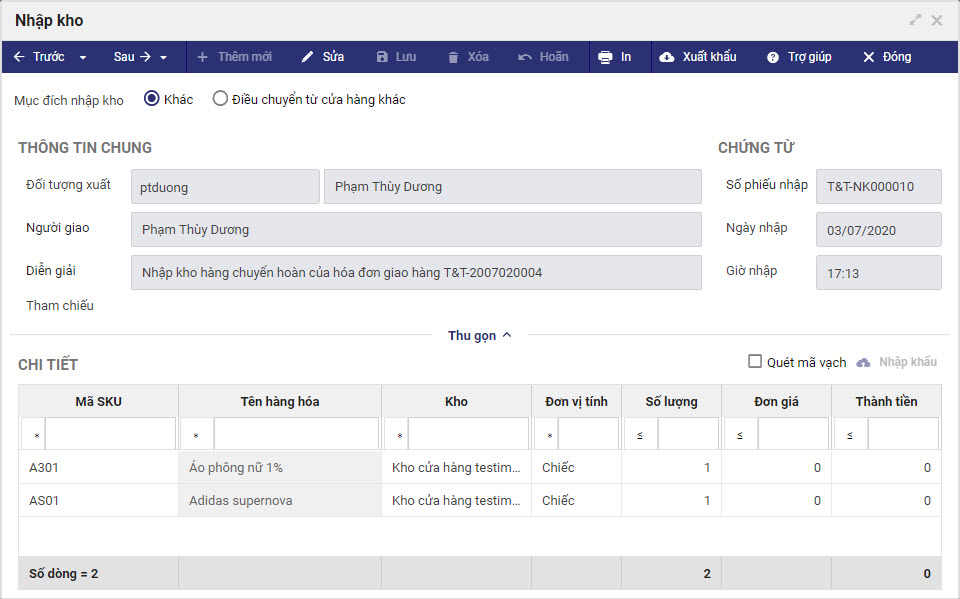Select the Khác radio button
Image resolution: width=960 pixels, height=599 pixels.
pos(152,99)
